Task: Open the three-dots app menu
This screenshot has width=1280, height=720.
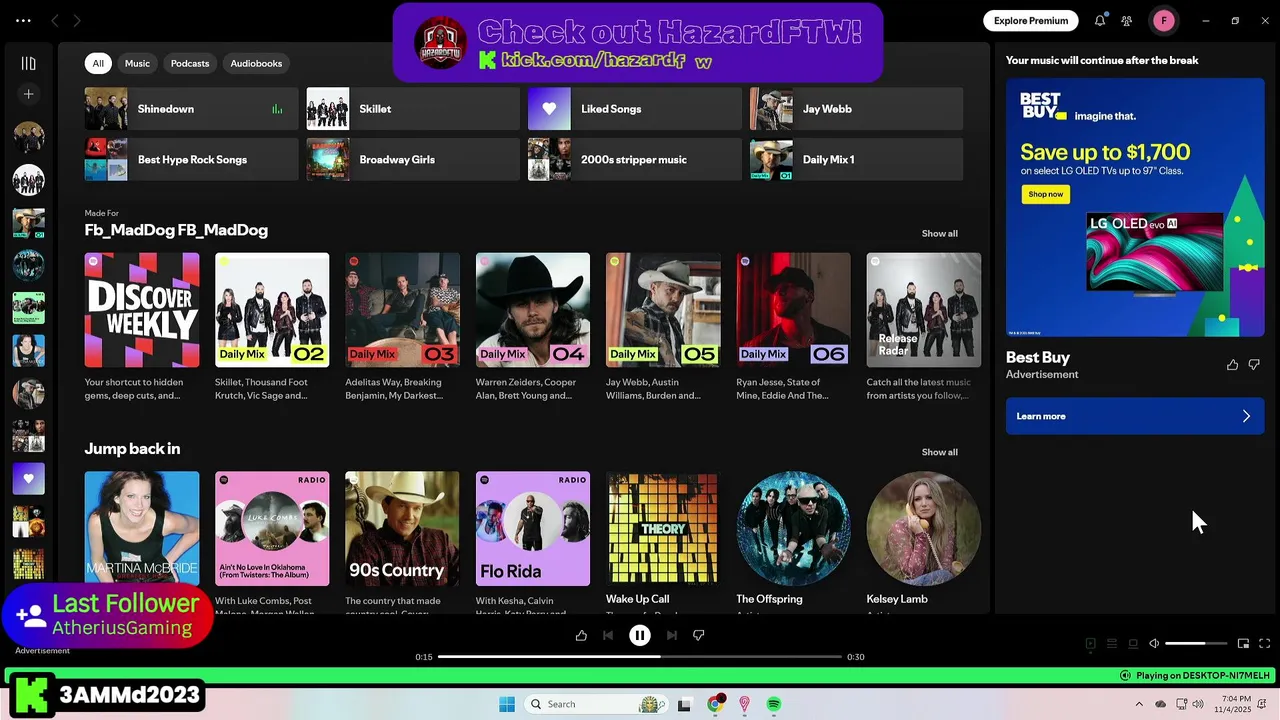Action: click(23, 20)
